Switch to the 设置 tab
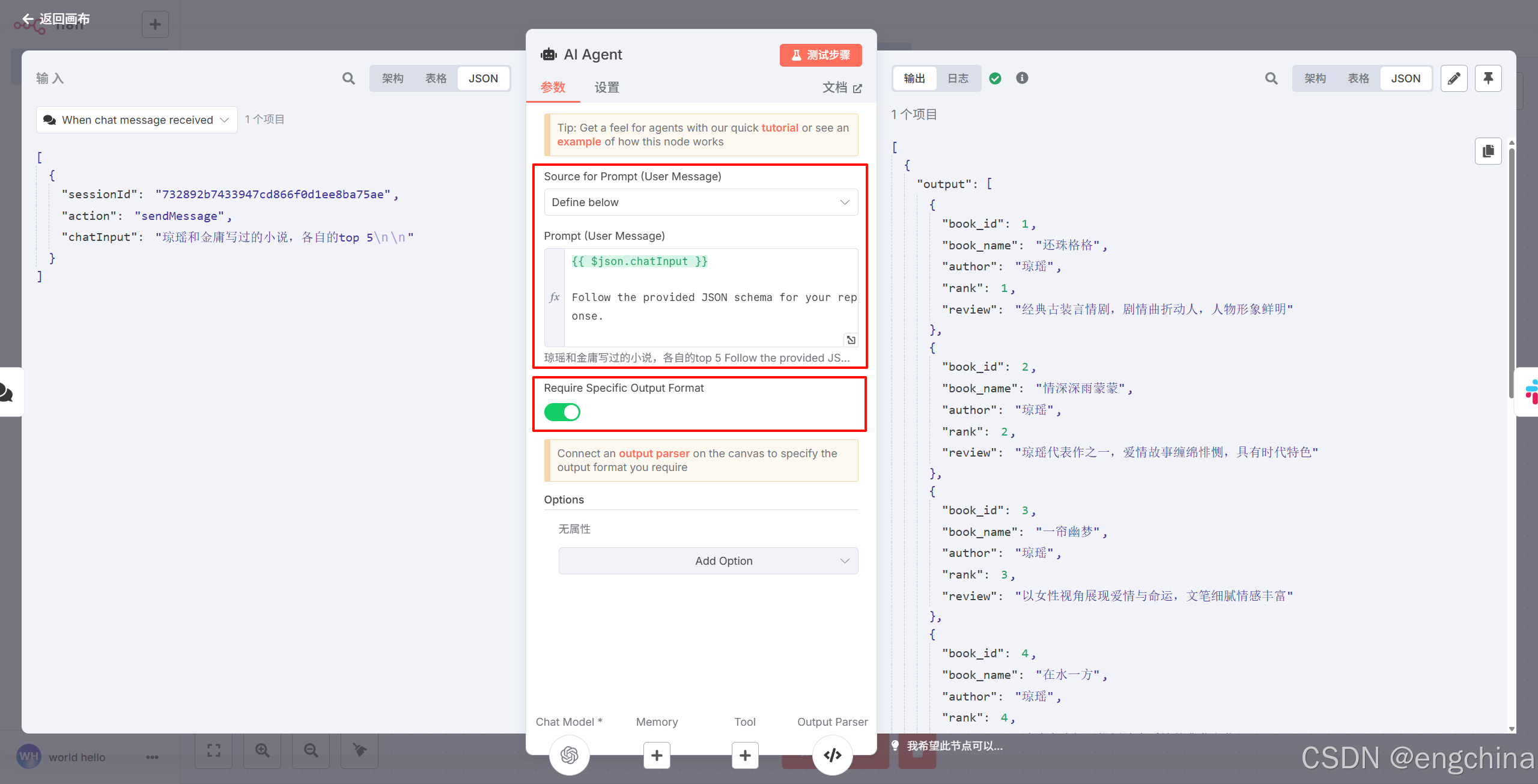The image size is (1538, 784). coord(607,87)
